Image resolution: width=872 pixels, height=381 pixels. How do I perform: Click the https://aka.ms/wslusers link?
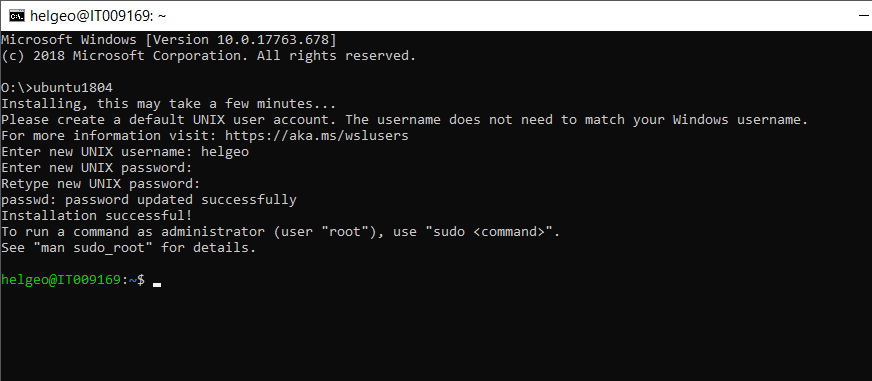316,136
